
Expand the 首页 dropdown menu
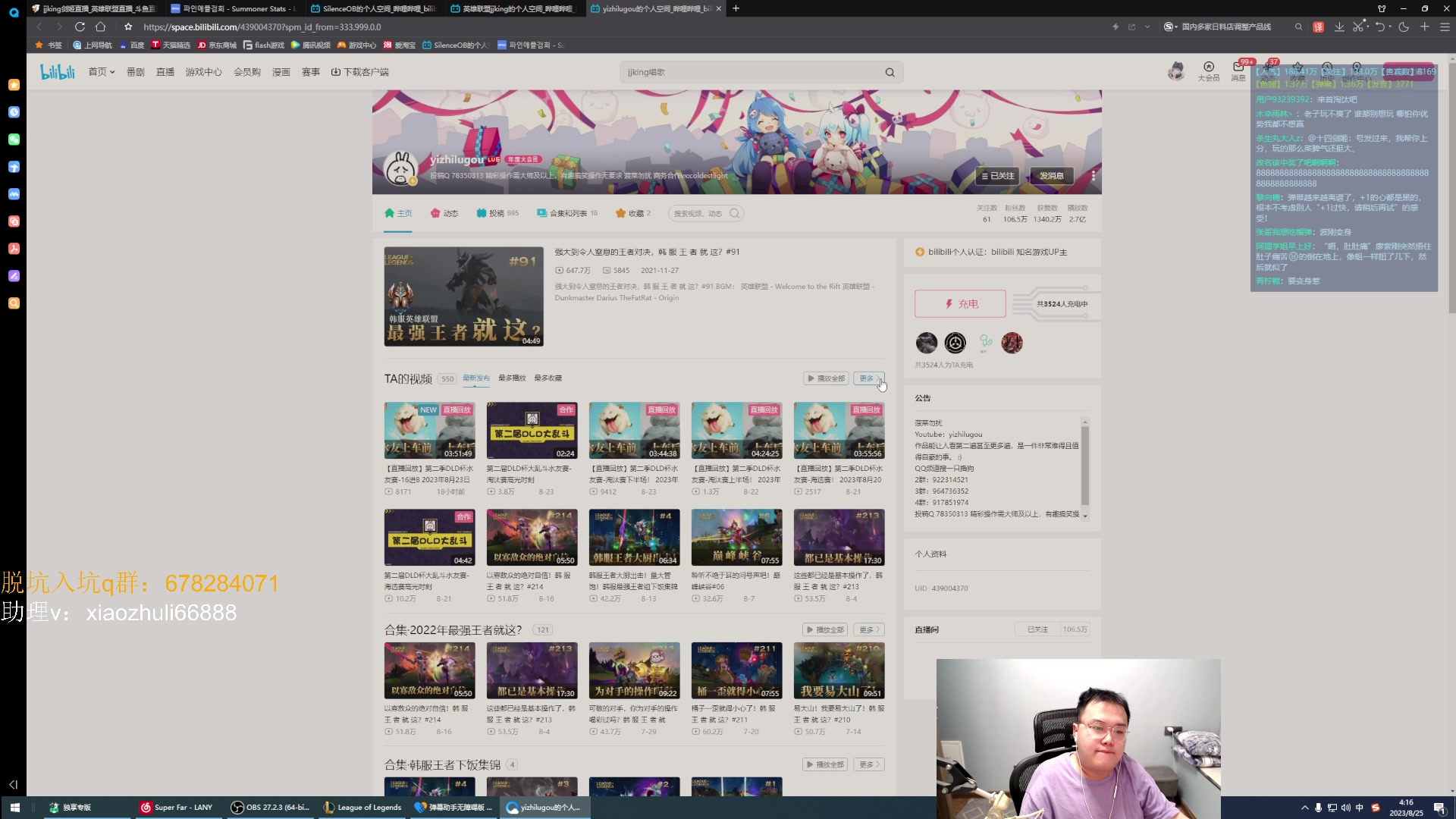click(101, 72)
